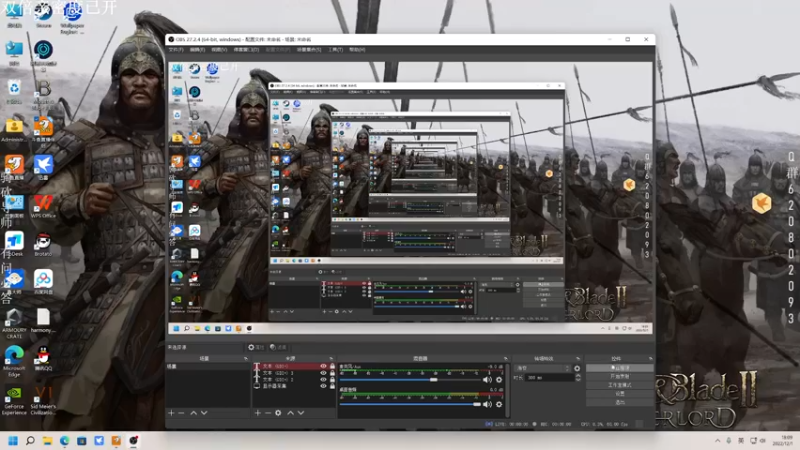Decrease transition duration with down arrow

pos(578,380)
